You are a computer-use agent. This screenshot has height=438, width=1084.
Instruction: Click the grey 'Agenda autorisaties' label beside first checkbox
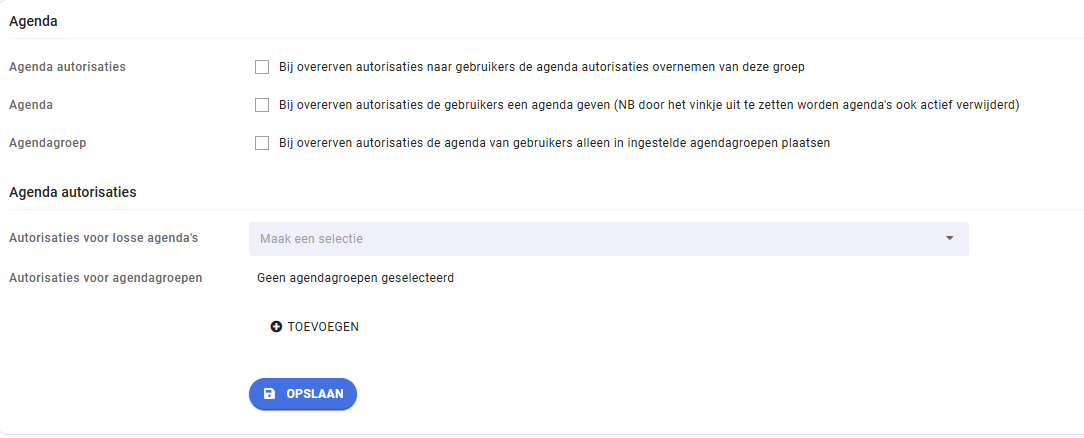[67, 68]
